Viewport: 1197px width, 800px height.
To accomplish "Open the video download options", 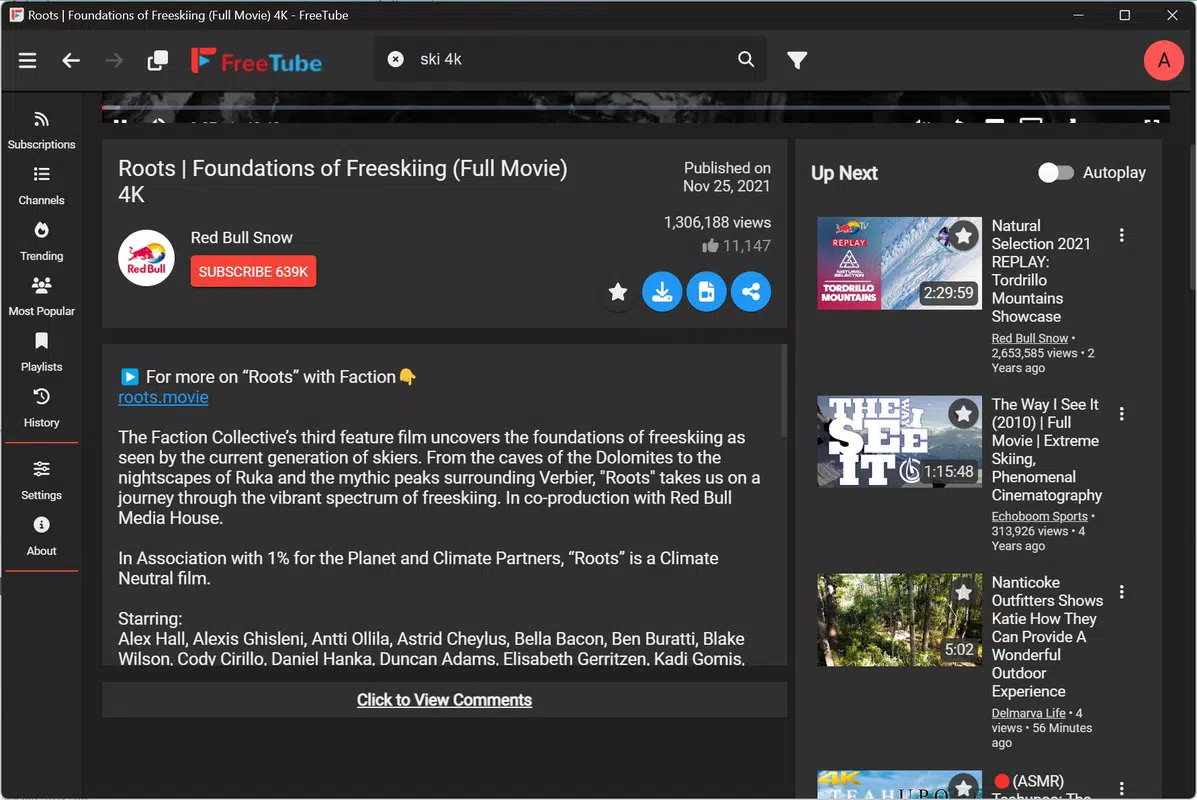I will (662, 292).
